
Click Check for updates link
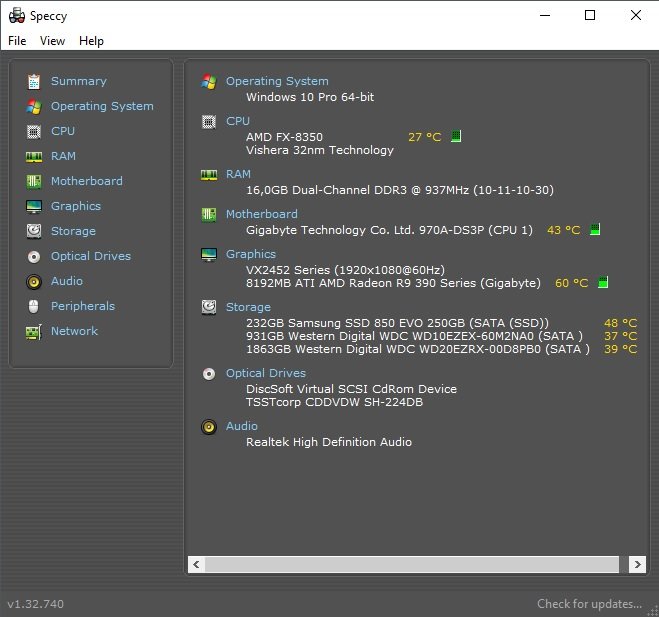tap(589, 604)
